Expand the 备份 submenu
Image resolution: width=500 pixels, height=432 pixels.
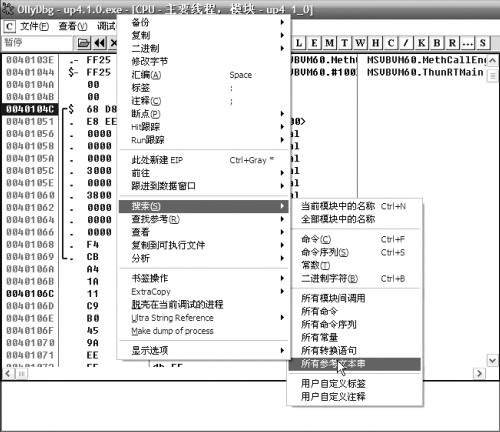coord(203,22)
